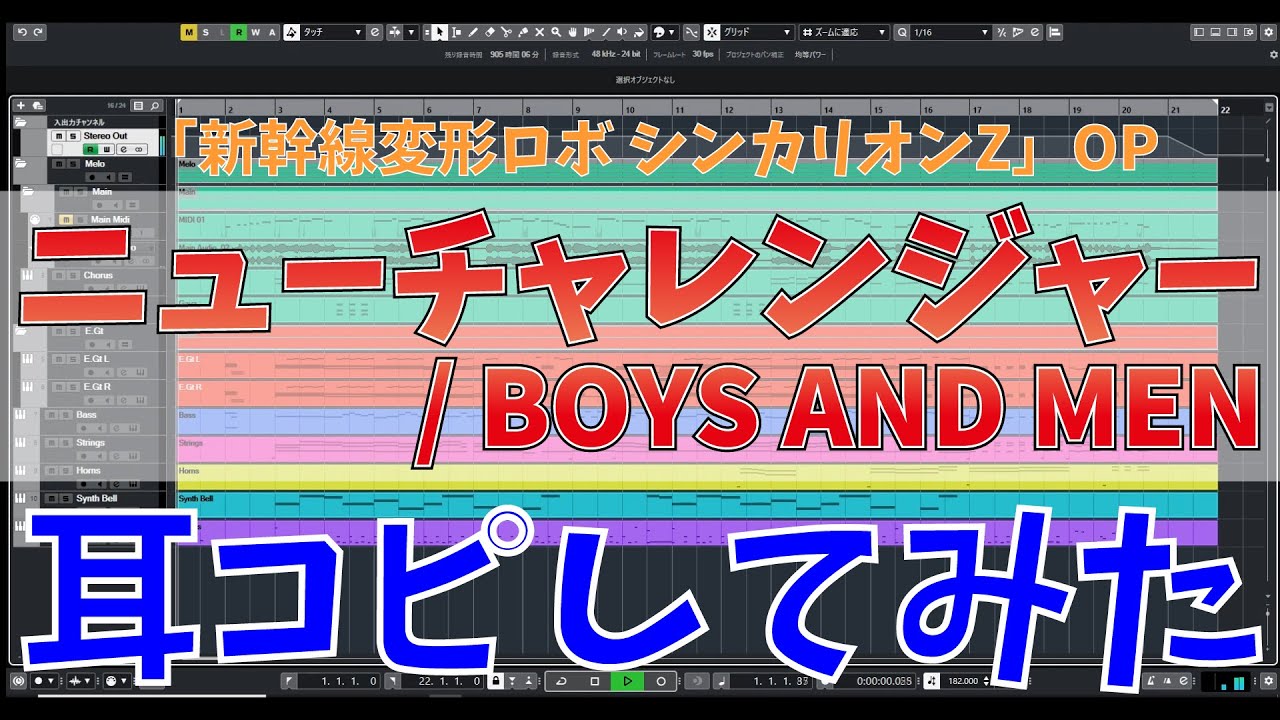
Task: Solo the Stereo Out channel
Action: (x=72, y=136)
